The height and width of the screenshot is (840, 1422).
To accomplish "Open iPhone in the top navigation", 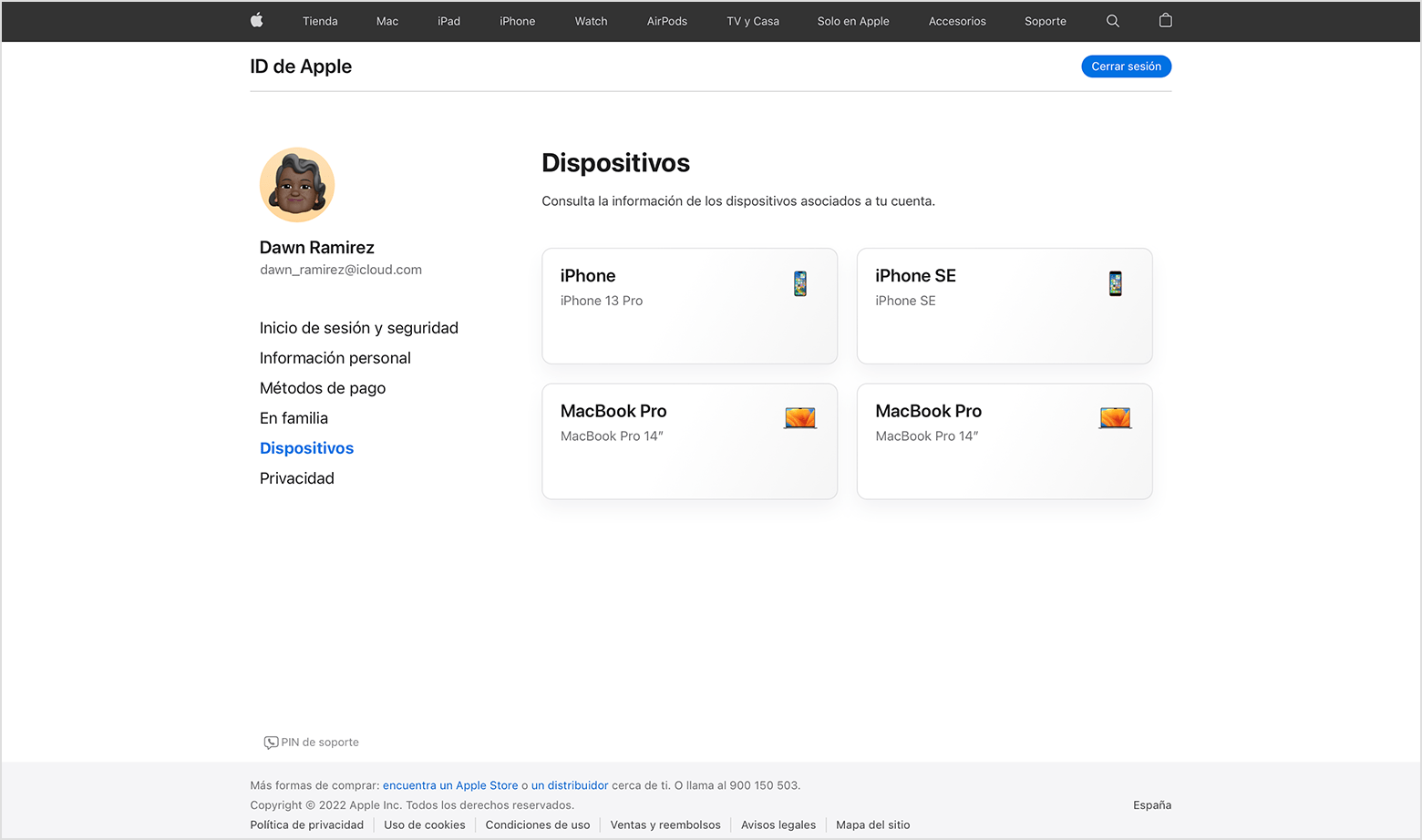I will [517, 21].
